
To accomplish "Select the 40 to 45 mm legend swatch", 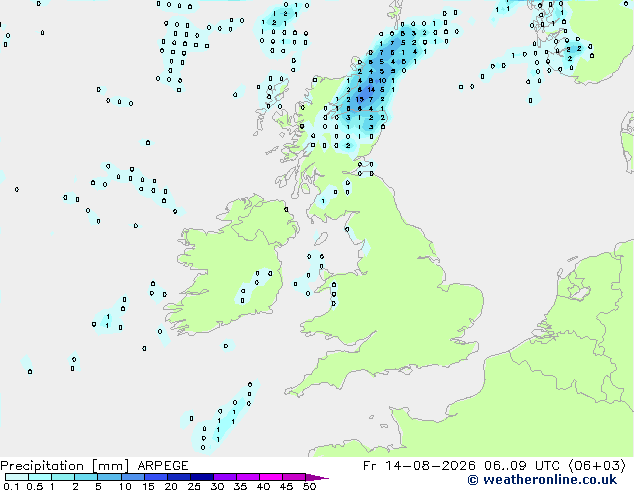I will coord(271,477).
